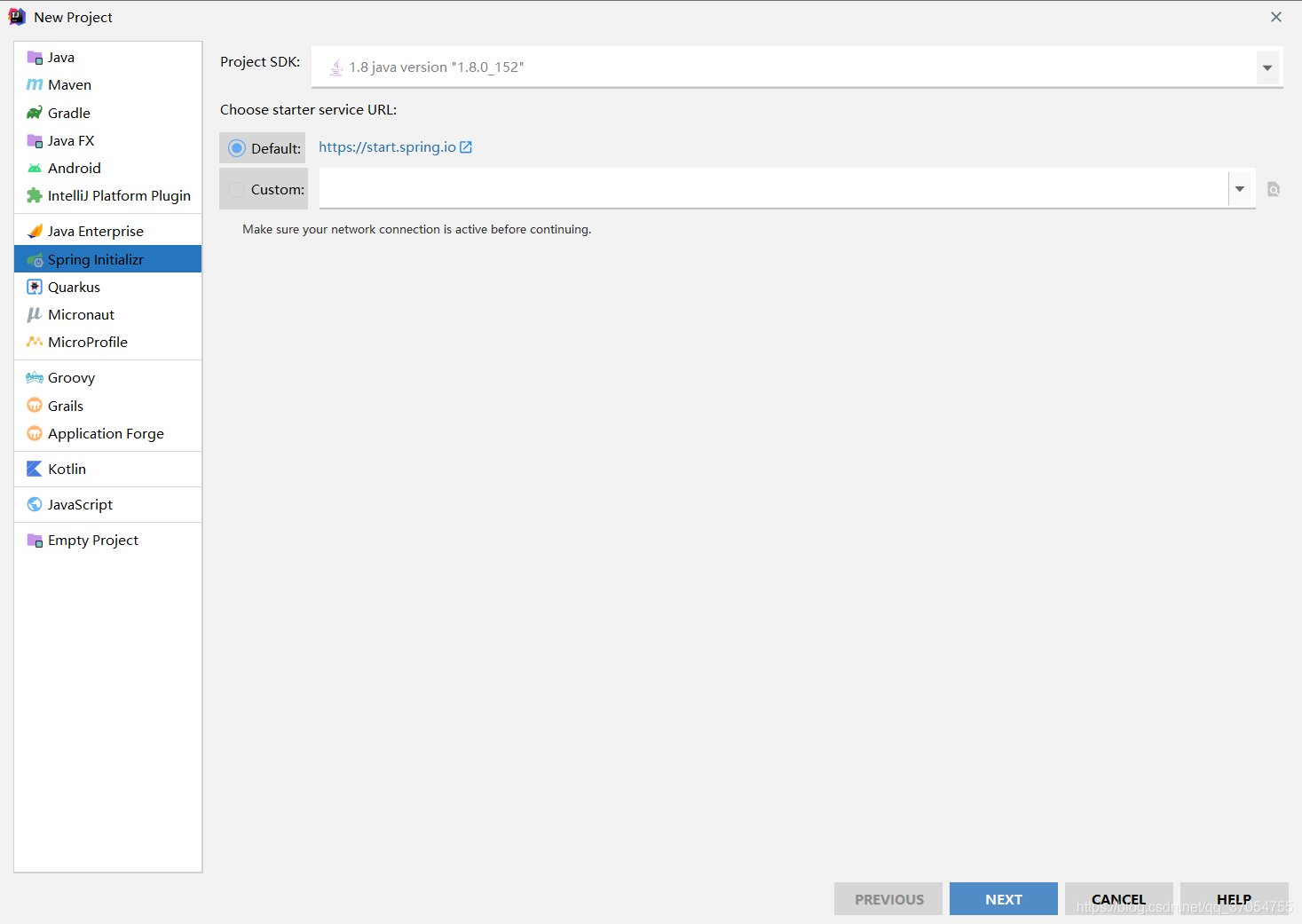
Task: Click the Java FX folder icon
Action: click(x=35, y=140)
